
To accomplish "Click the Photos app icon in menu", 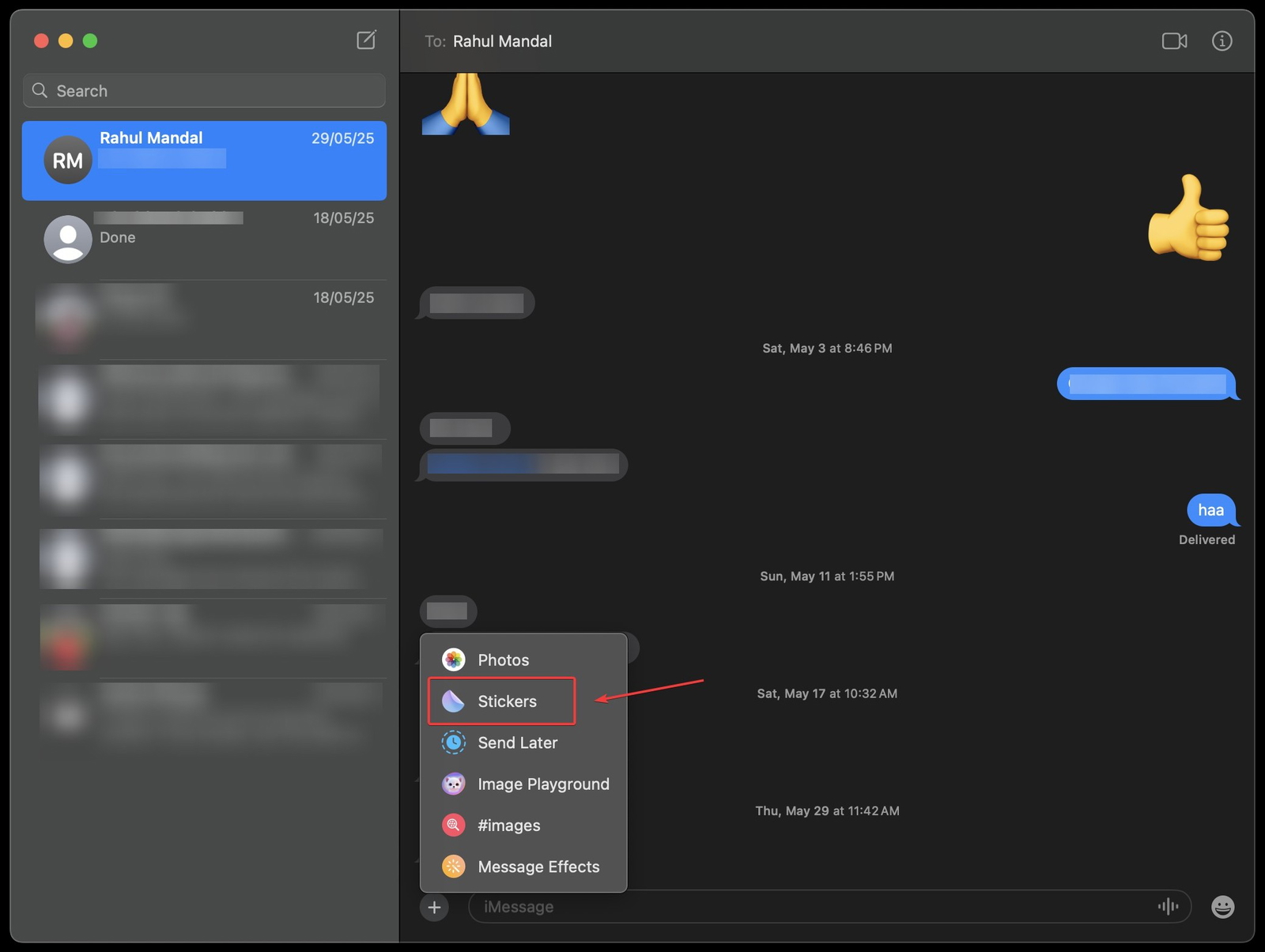I will coord(453,659).
